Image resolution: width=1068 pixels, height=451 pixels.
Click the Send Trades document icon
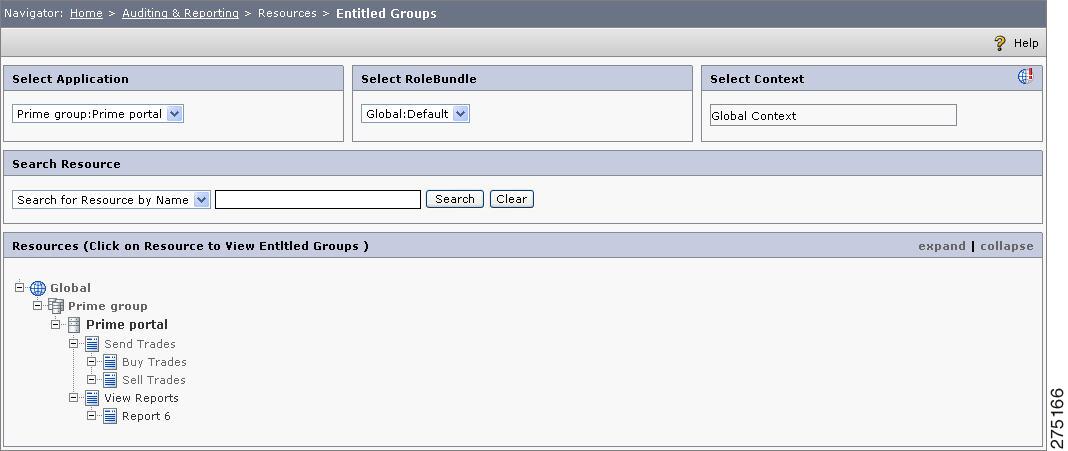pyautogui.click(x=92, y=343)
